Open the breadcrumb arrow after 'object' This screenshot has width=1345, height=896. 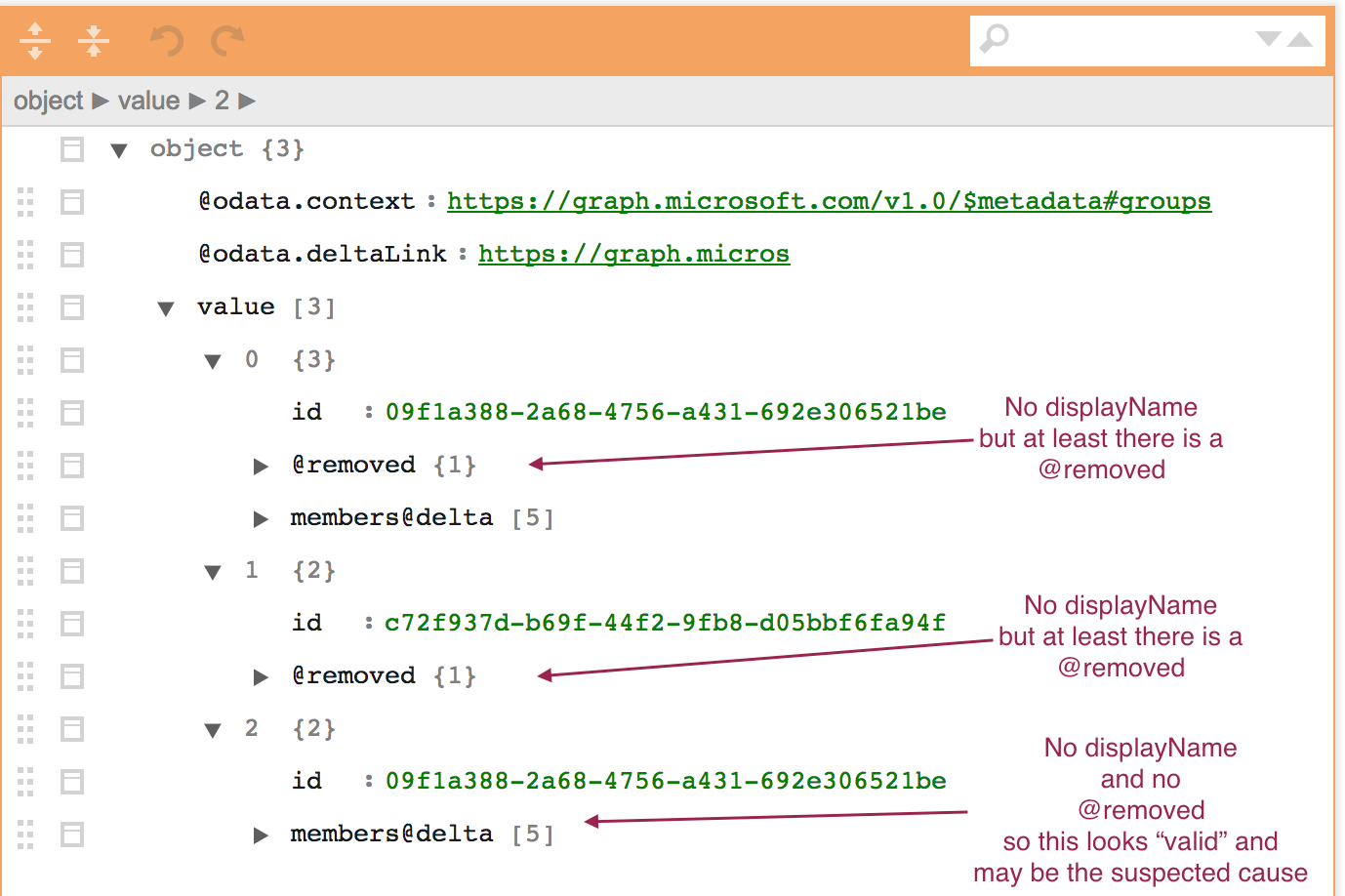(x=101, y=101)
